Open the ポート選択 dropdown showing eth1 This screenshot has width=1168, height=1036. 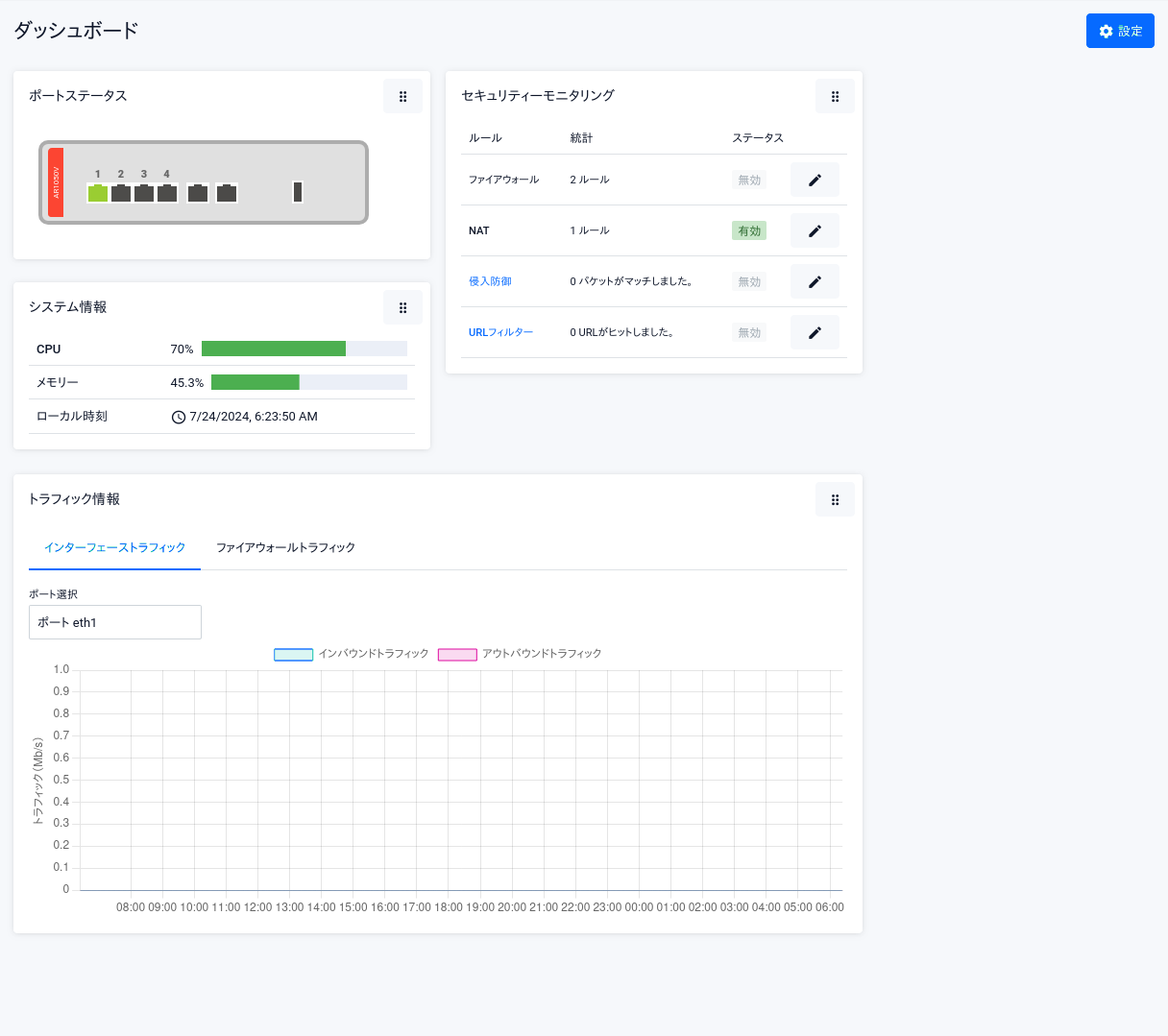115,622
